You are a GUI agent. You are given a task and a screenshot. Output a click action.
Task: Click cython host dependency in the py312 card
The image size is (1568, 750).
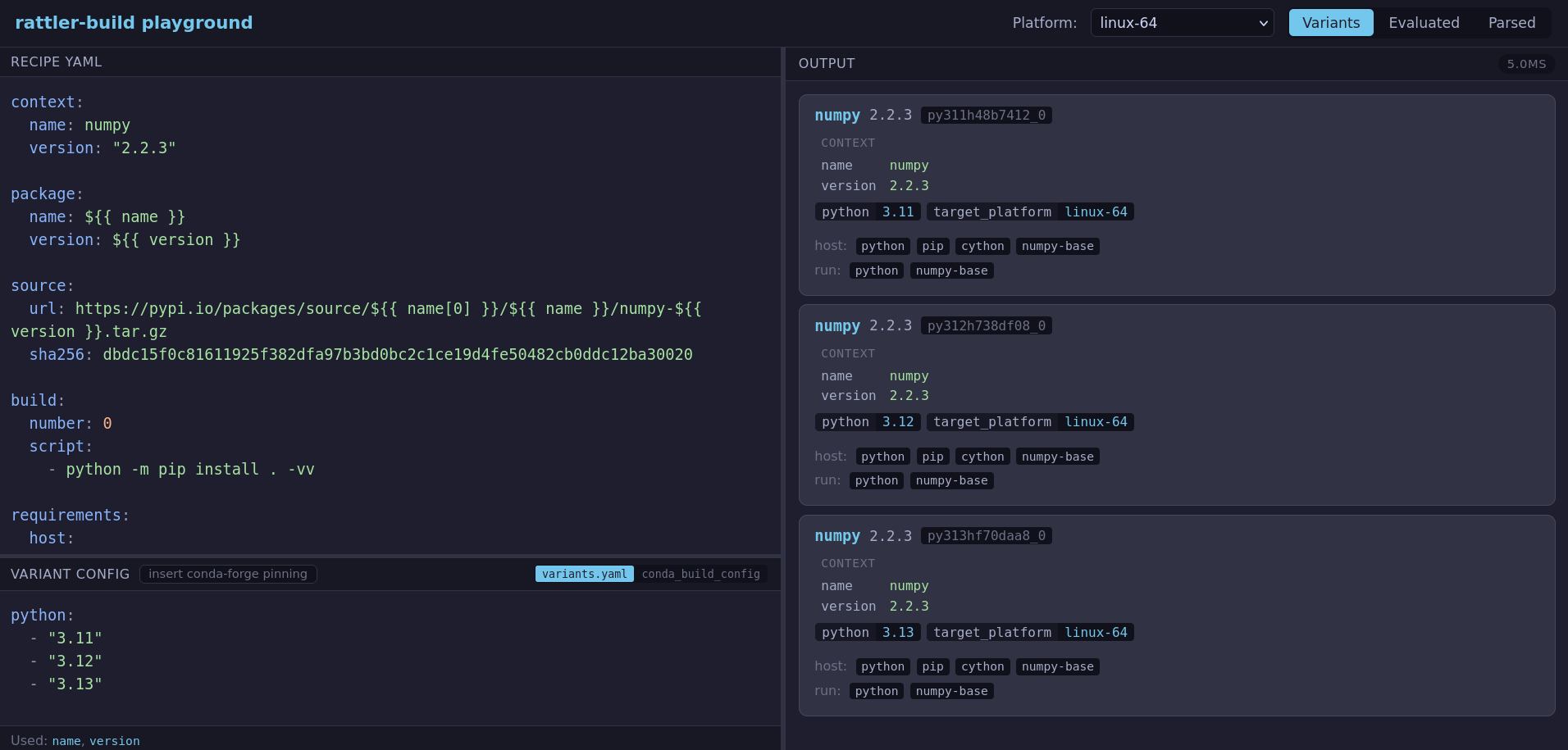point(982,457)
